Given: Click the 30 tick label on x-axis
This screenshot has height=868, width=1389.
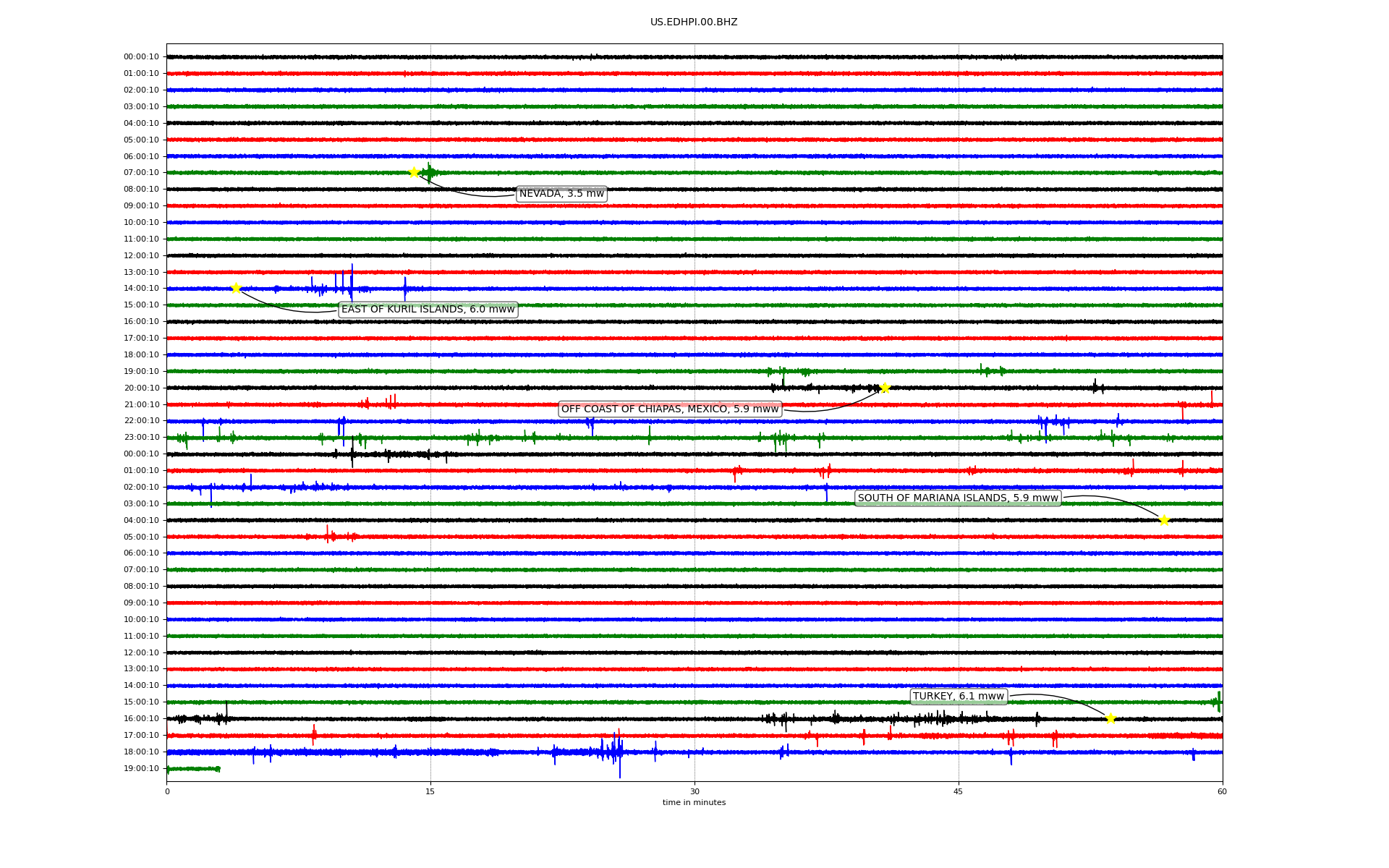Looking at the screenshot, I should pos(694,791).
